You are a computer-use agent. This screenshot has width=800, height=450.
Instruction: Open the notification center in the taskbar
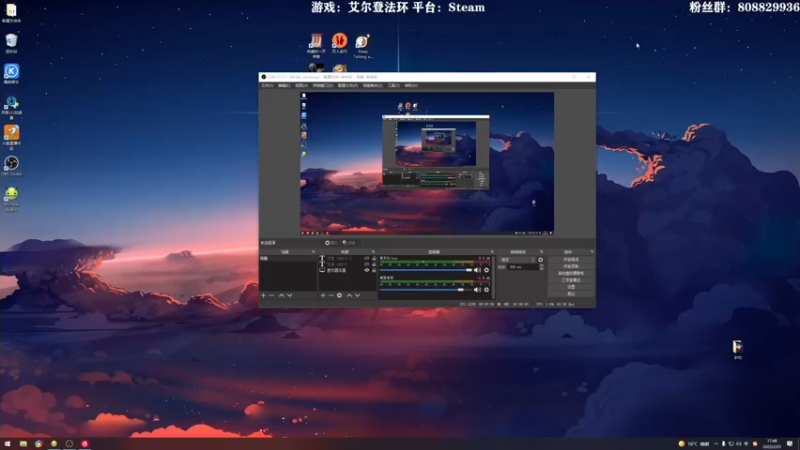coord(790,444)
